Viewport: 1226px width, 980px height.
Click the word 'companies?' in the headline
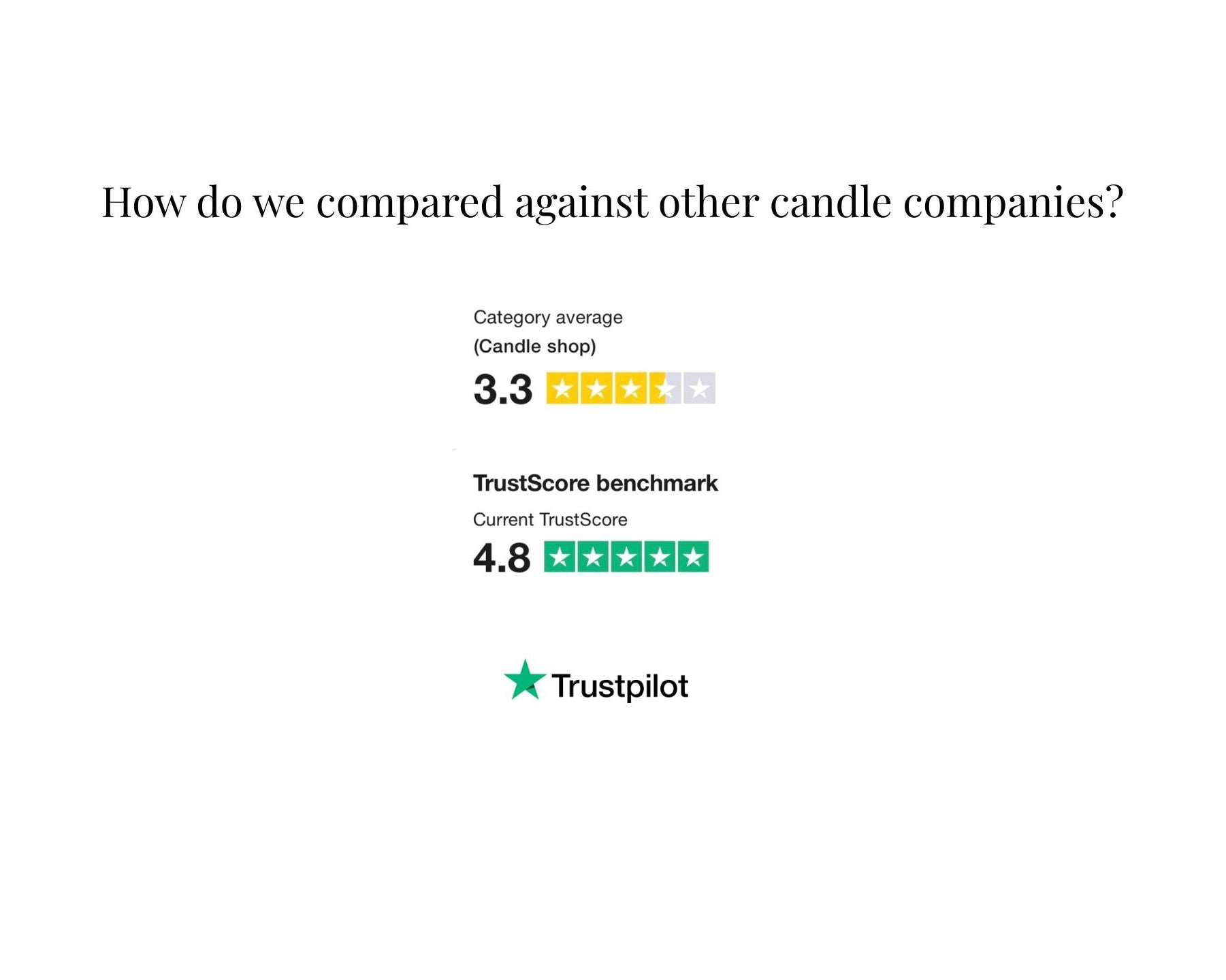pos(1013,202)
